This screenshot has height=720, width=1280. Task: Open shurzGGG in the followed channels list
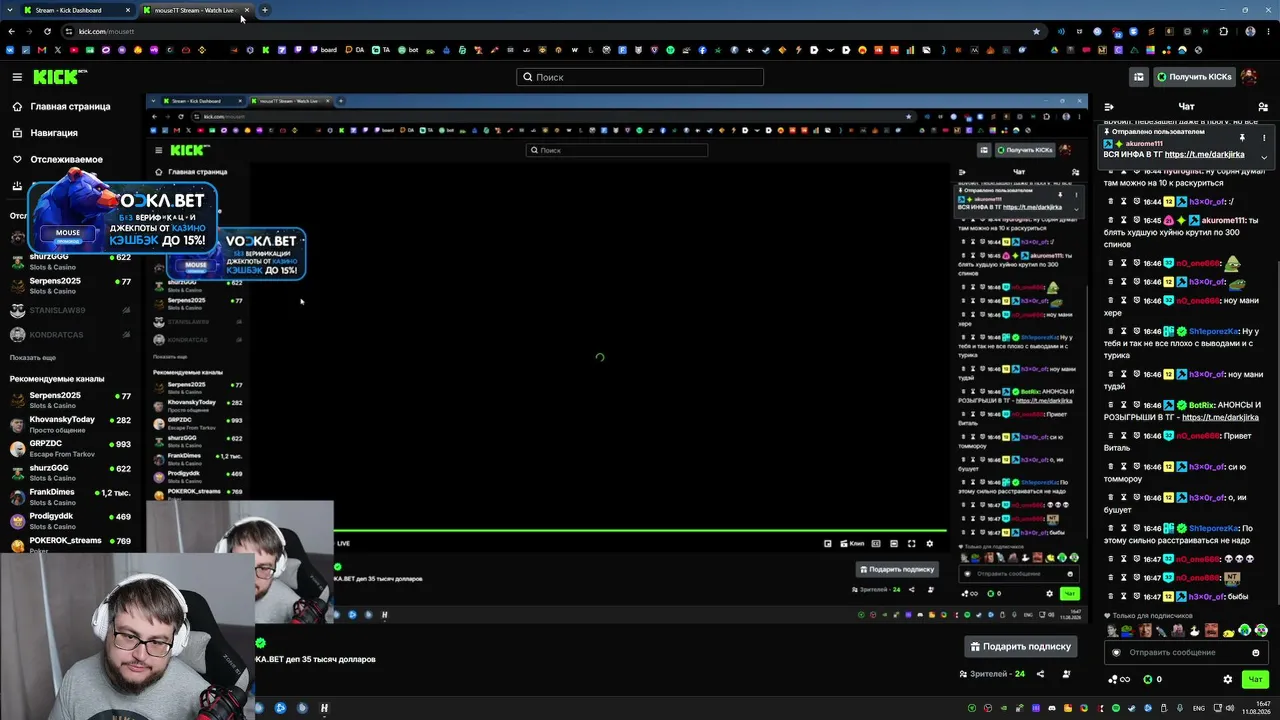pyautogui.click(x=72, y=261)
